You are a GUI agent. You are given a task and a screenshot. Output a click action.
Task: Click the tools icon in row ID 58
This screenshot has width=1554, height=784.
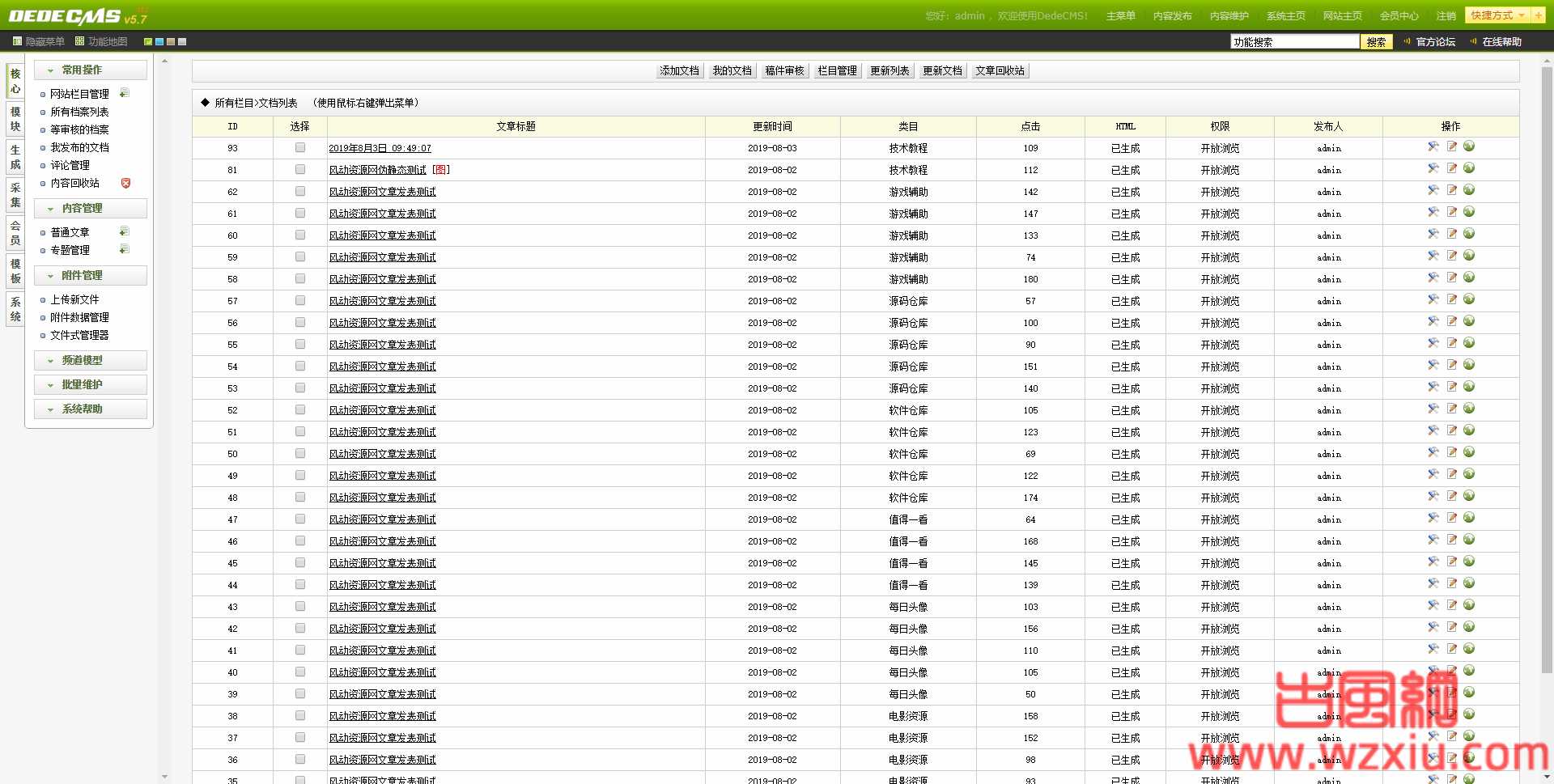tap(1433, 278)
